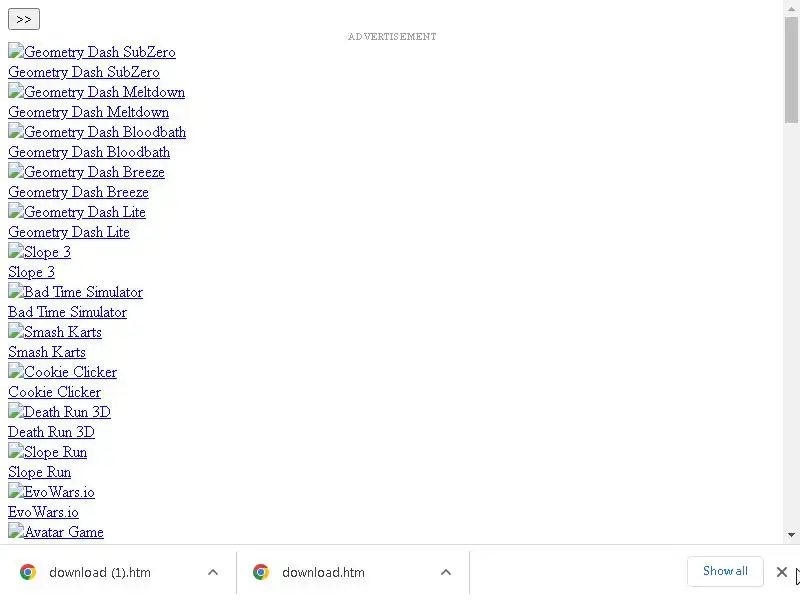The height and width of the screenshot is (600, 800).
Task: Open the Bad Time Simulator text link
Action: 67,312
